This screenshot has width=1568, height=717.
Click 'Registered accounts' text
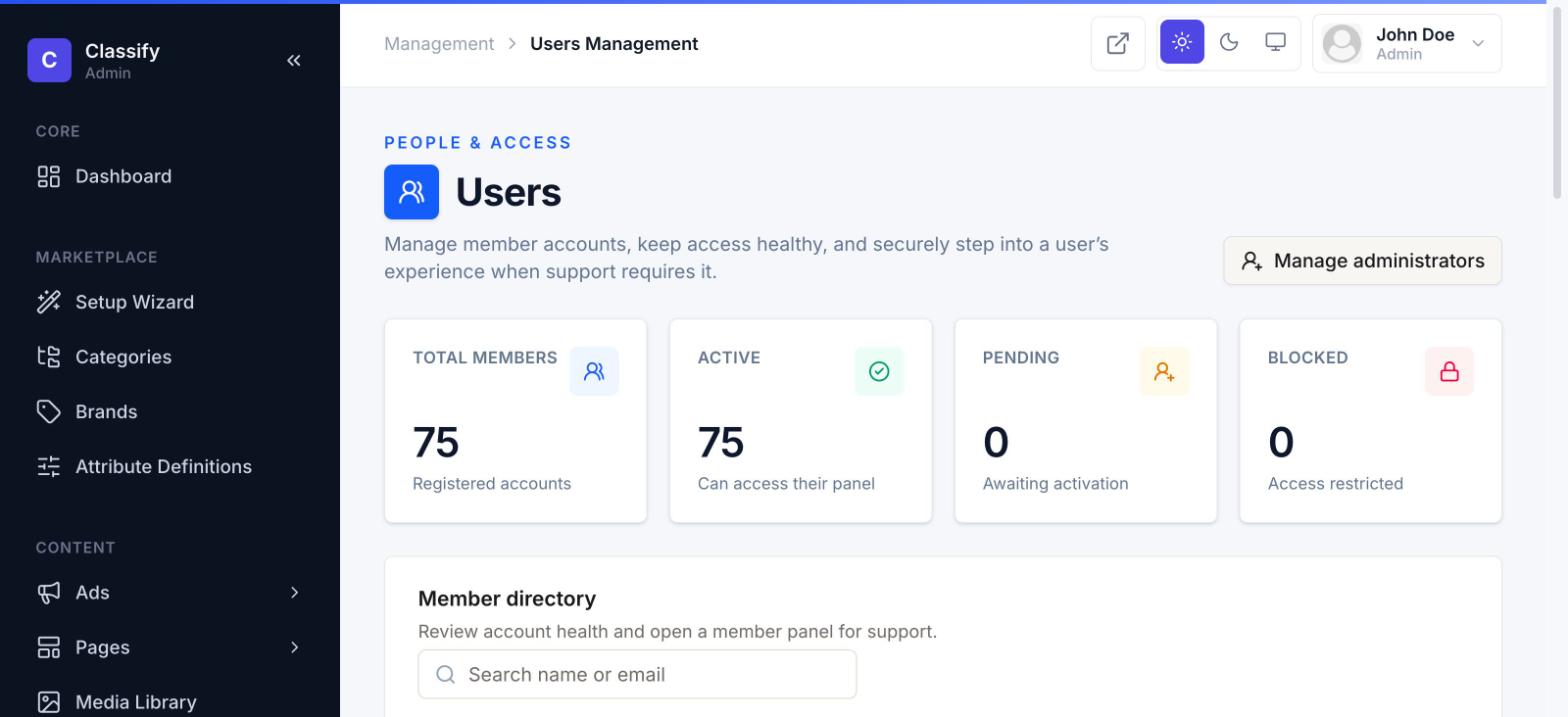pos(492,484)
